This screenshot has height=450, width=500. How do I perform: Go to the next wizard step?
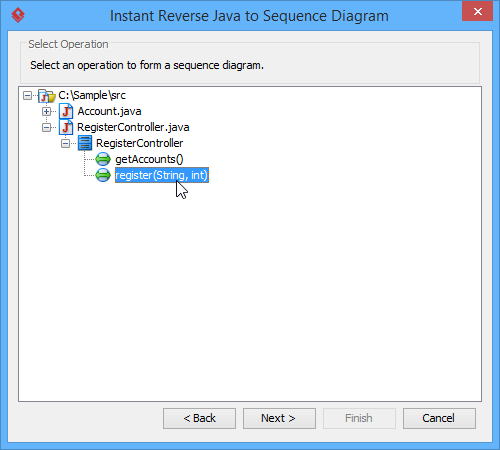[279, 418]
